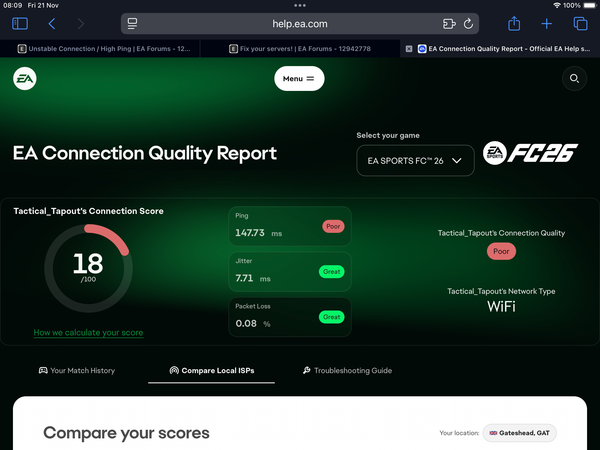Switch to the Your Match History tab
This screenshot has height=450, width=600.
(77, 370)
